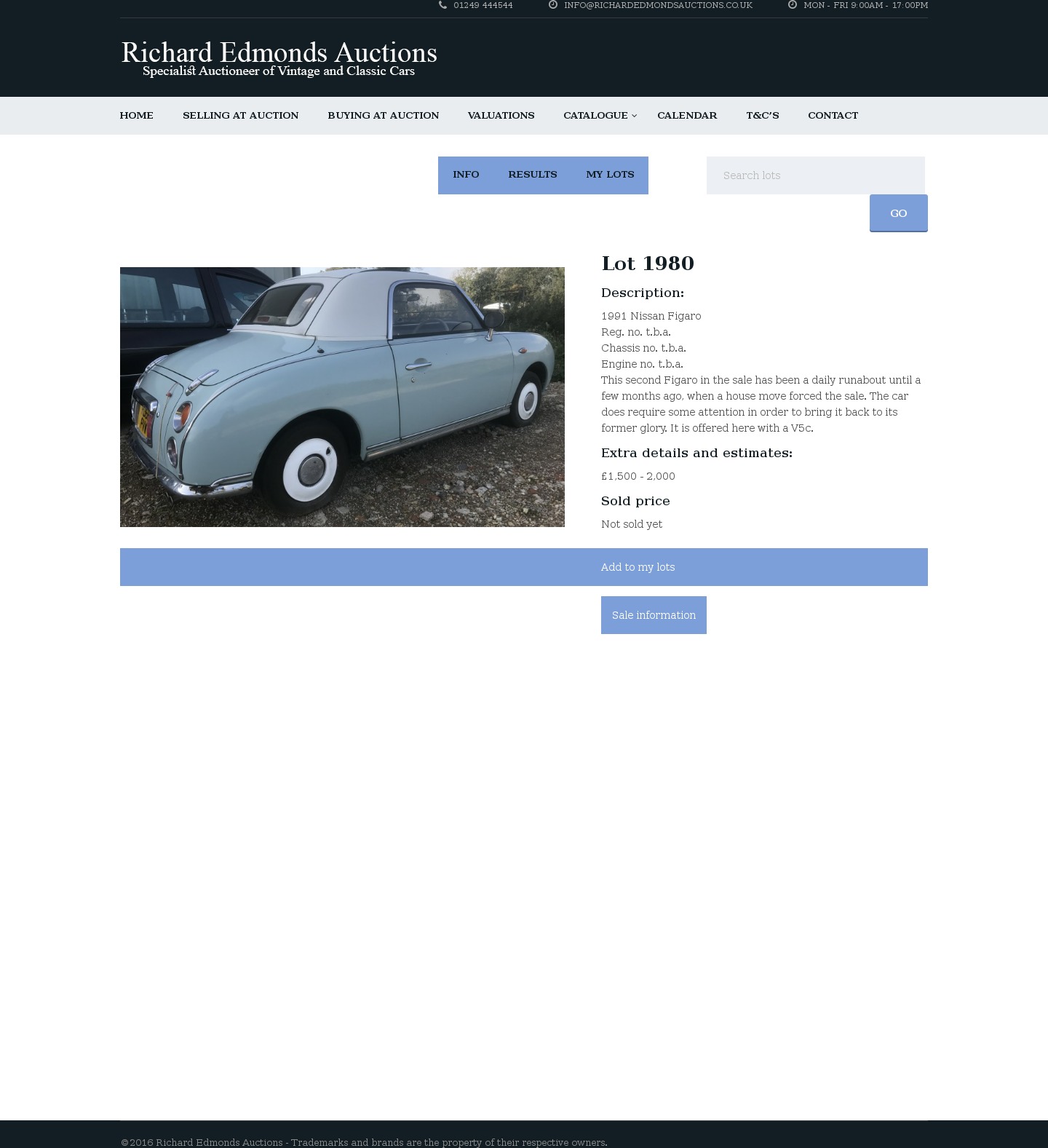The image size is (1048, 1148).
Task: Open the Home menu item
Action: (x=136, y=116)
